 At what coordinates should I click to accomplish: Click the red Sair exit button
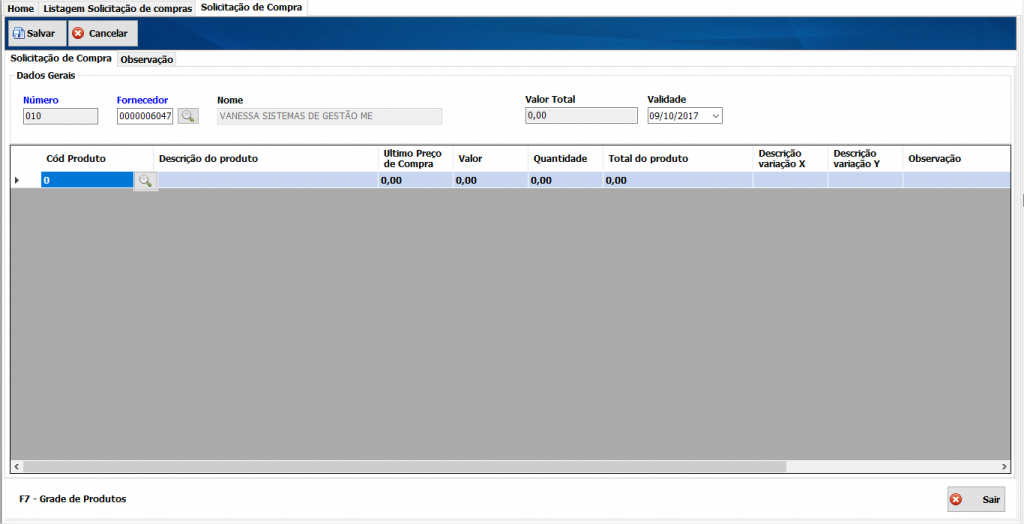click(x=976, y=499)
